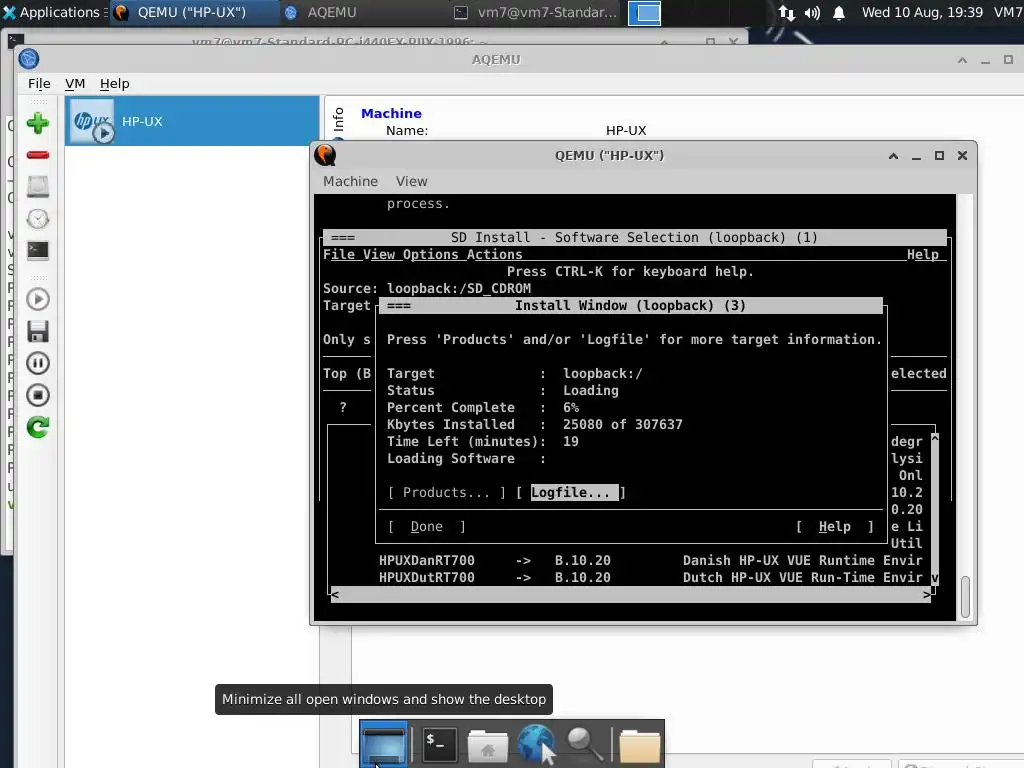
Task: Launch the terminal from the dock
Action: click(439, 744)
